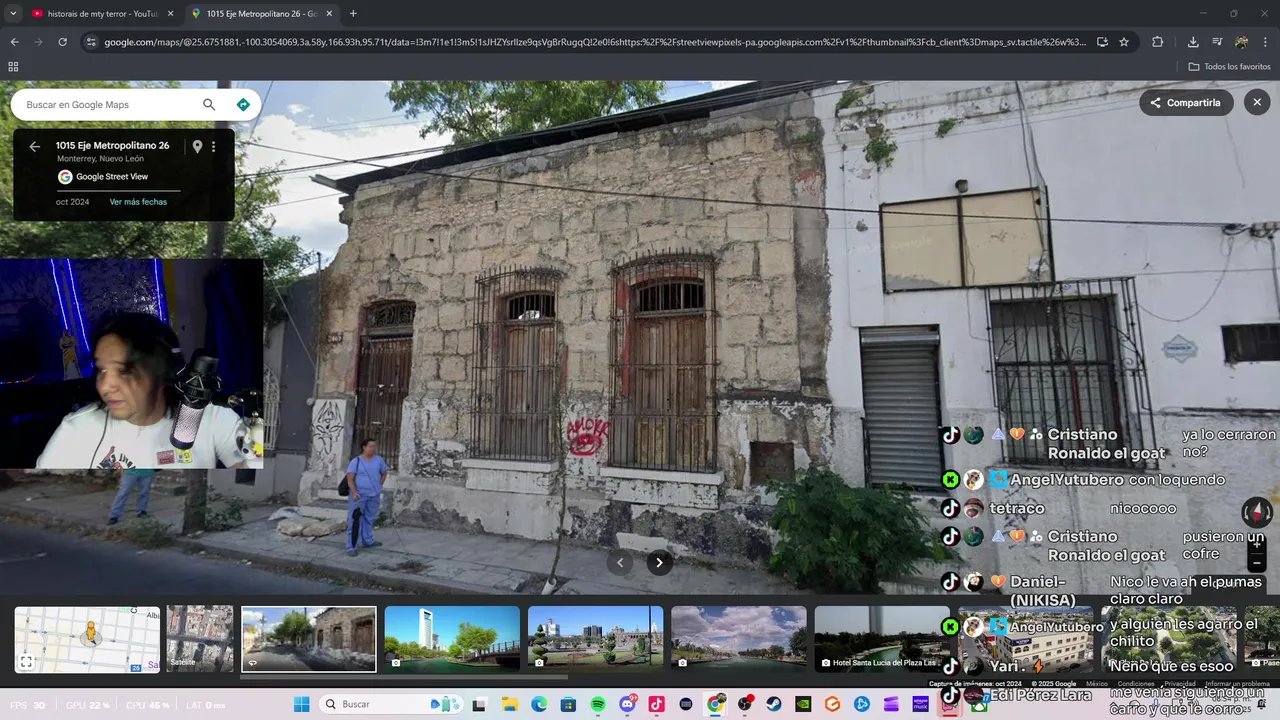Image resolution: width=1280 pixels, height=720 pixels.
Task: Click the Privacidad link in footer
Action: (1180, 684)
